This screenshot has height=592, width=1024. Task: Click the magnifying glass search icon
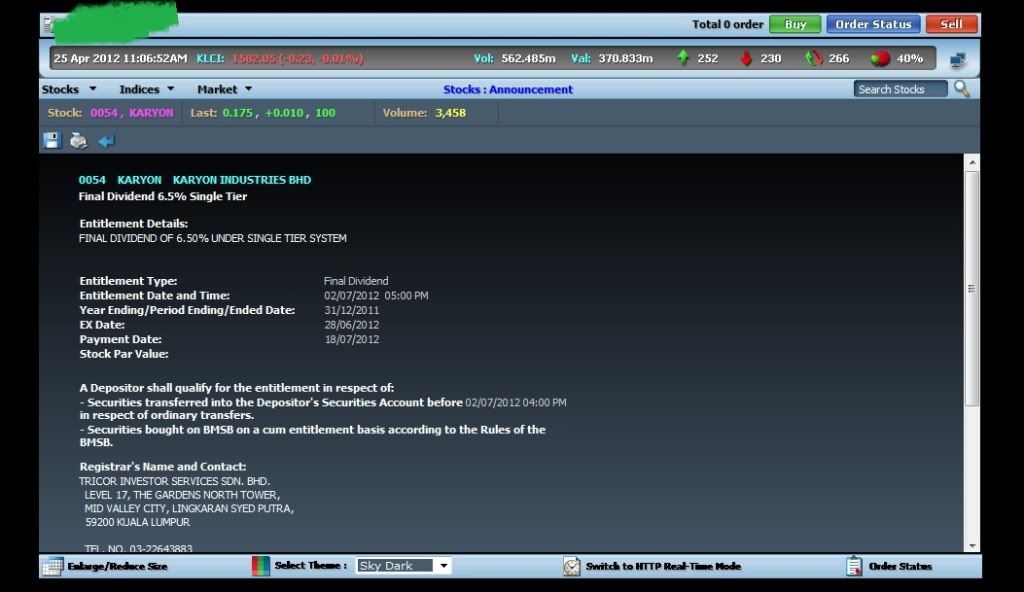962,89
